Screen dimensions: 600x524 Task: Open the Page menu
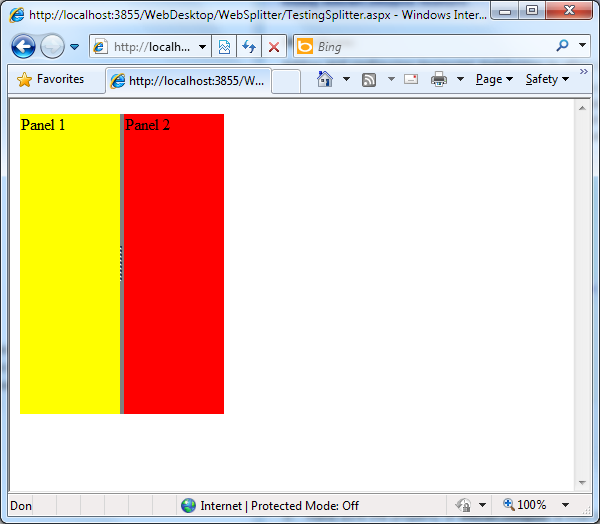(x=493, y=79)
